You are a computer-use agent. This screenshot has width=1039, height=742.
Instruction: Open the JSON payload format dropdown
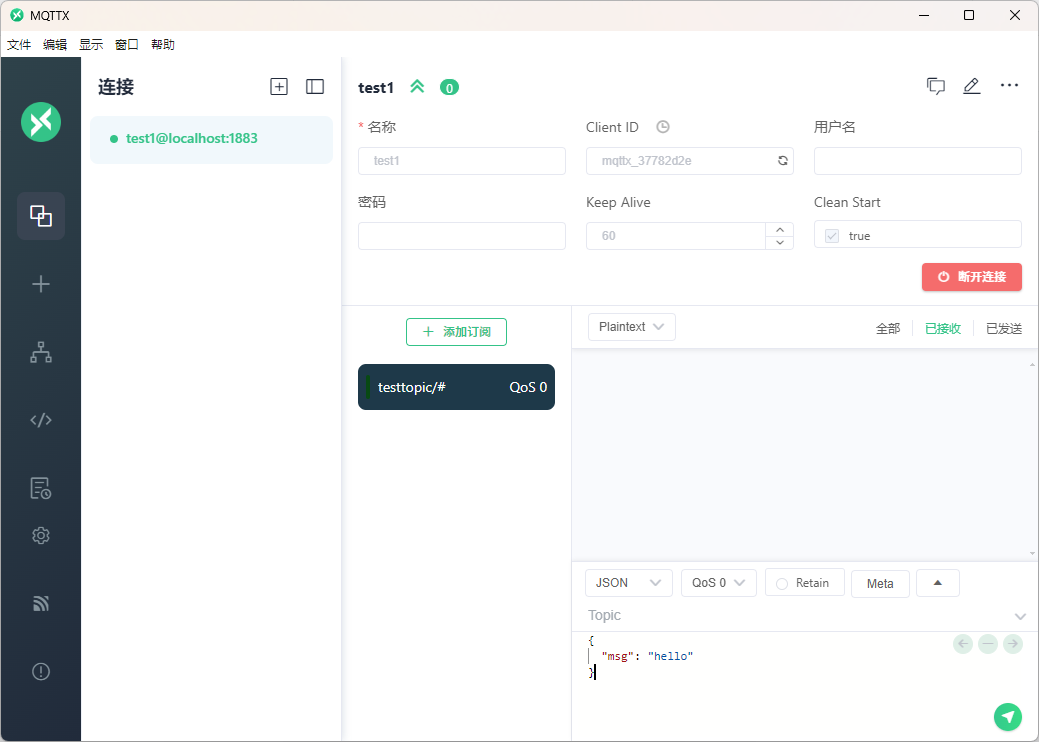click(628, 583)
